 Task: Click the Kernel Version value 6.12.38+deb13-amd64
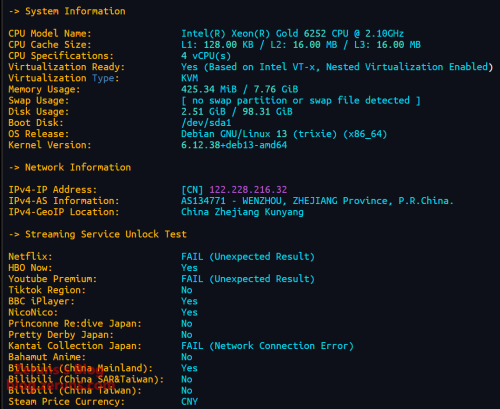[x=234, y=145]
